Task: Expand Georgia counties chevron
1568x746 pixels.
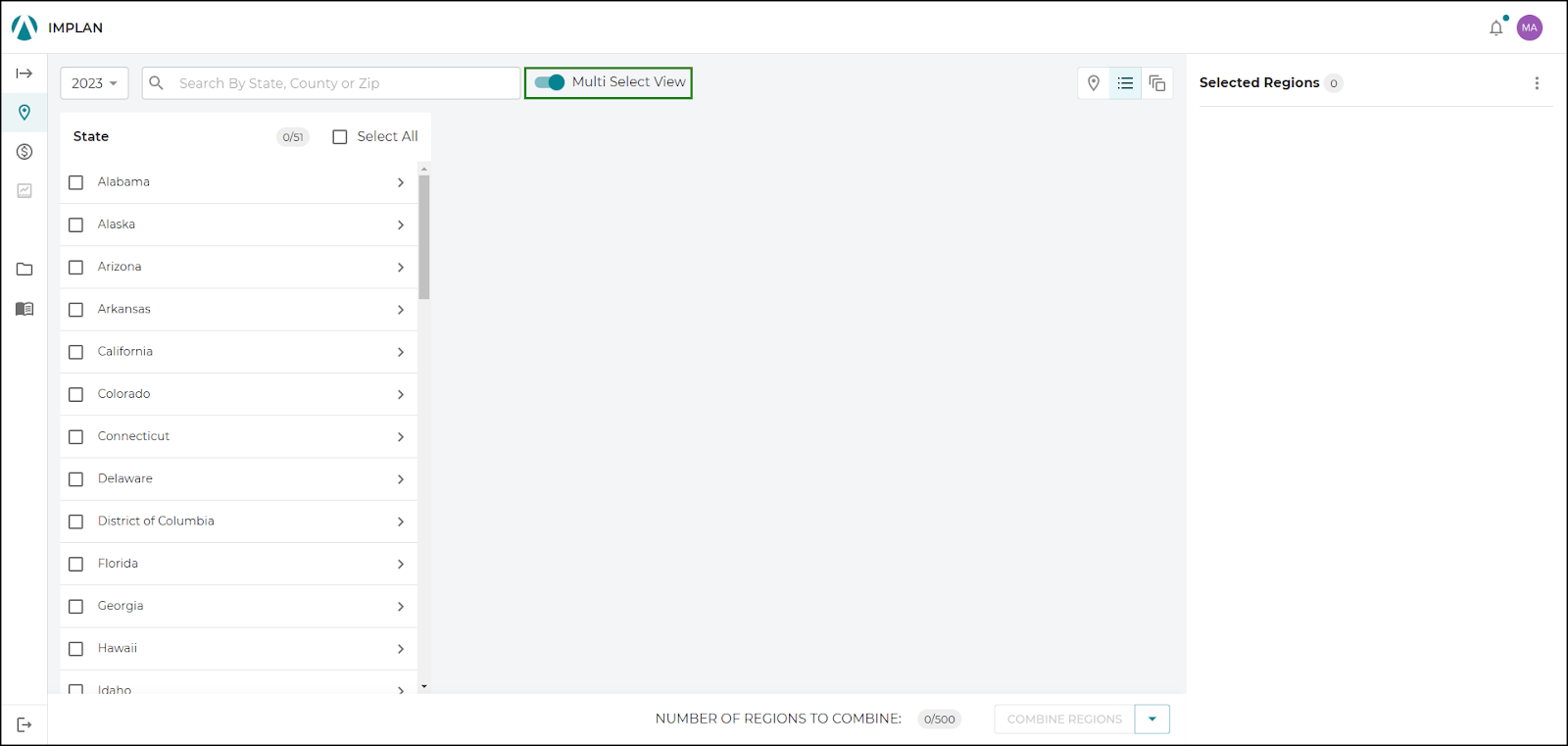Action: tap(401, 607)
